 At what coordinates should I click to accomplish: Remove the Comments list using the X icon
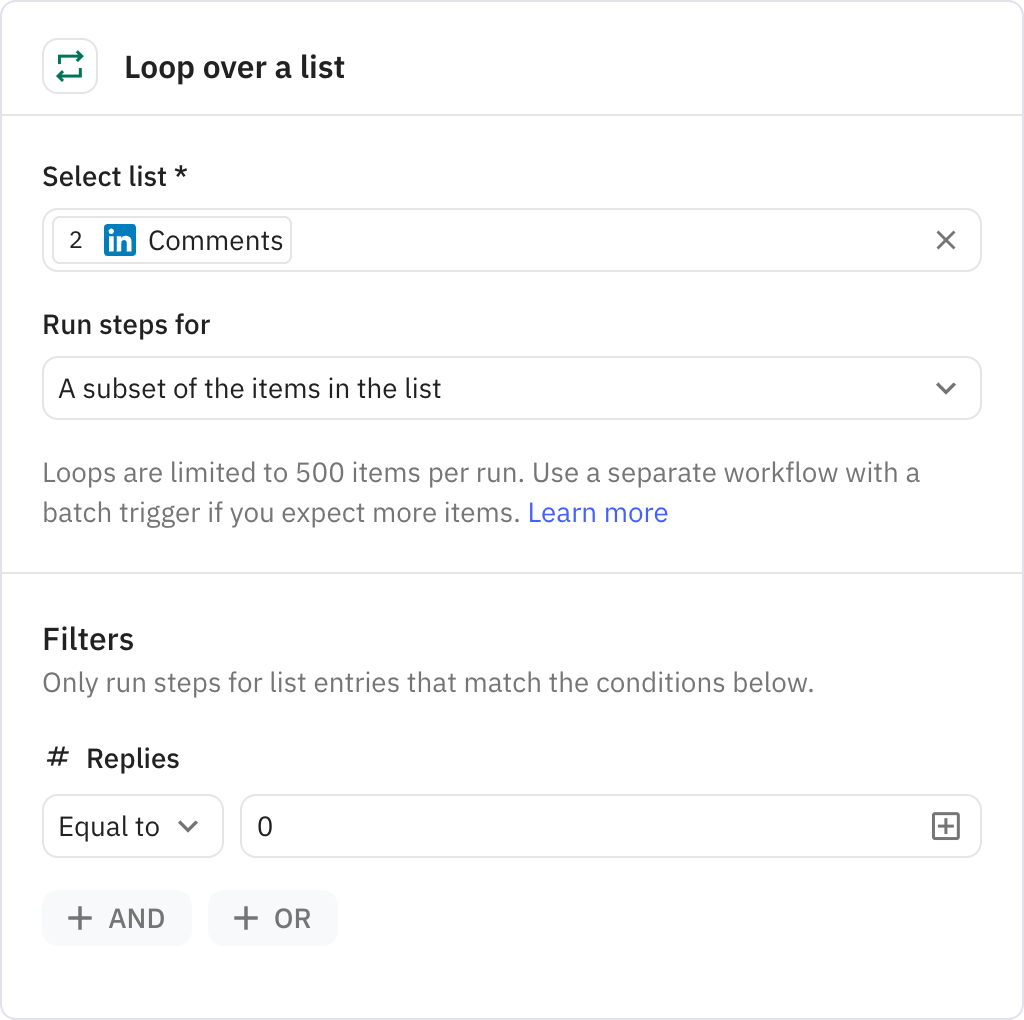pyautogui.click(x=945, y=240)
